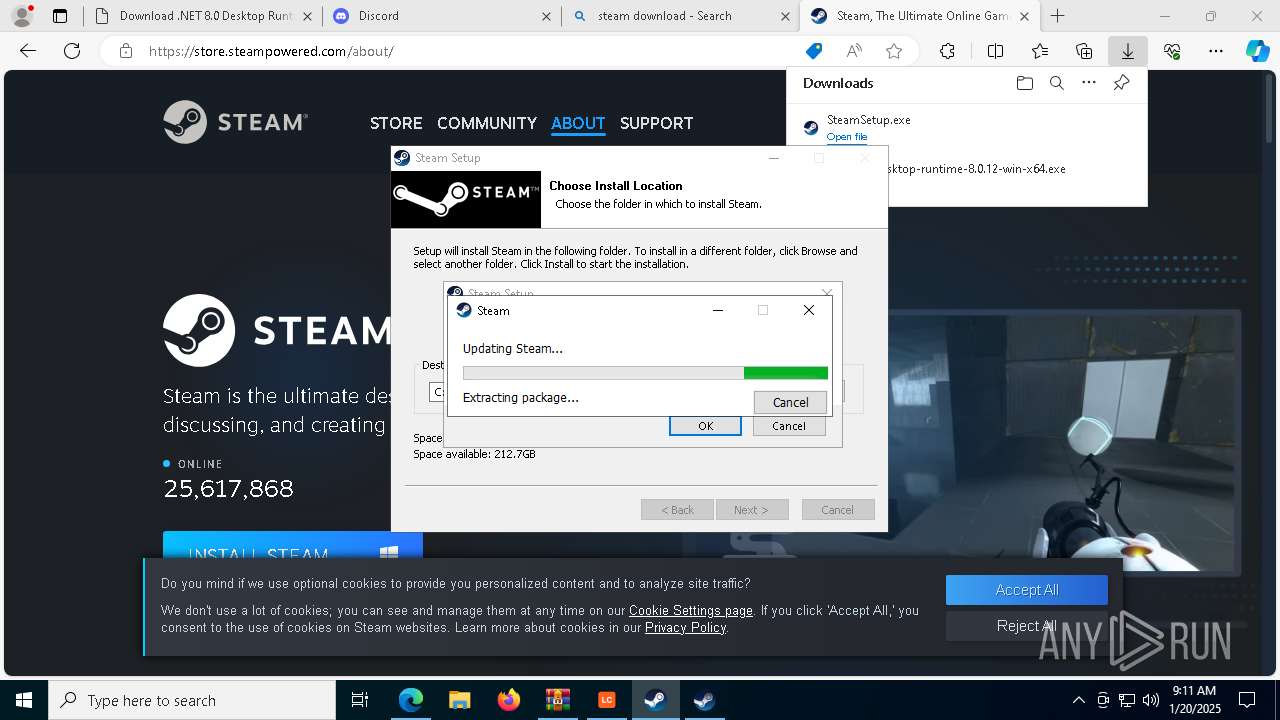
Task: Click the Updating Steam progress bar
Action: click(645, 373)
